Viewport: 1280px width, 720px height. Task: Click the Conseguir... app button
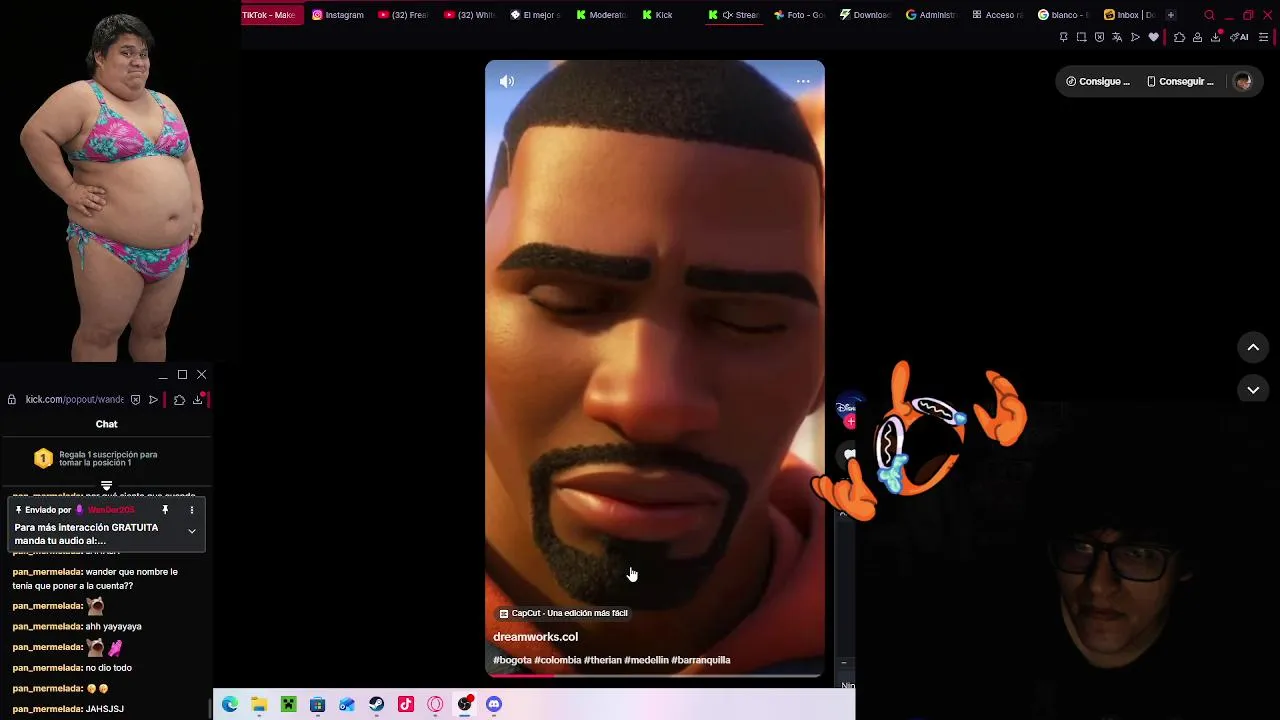pos(1180,82)
